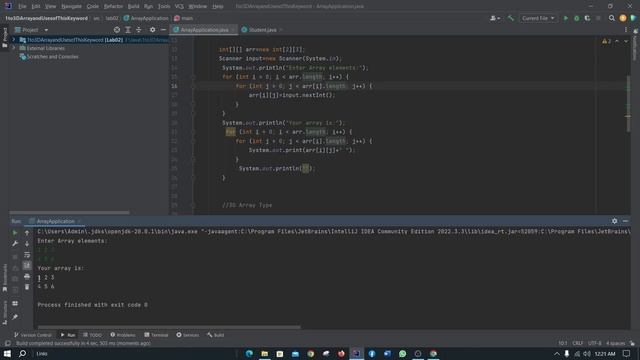
Task: Open the TODO tool window
Action: coord(92,335)
